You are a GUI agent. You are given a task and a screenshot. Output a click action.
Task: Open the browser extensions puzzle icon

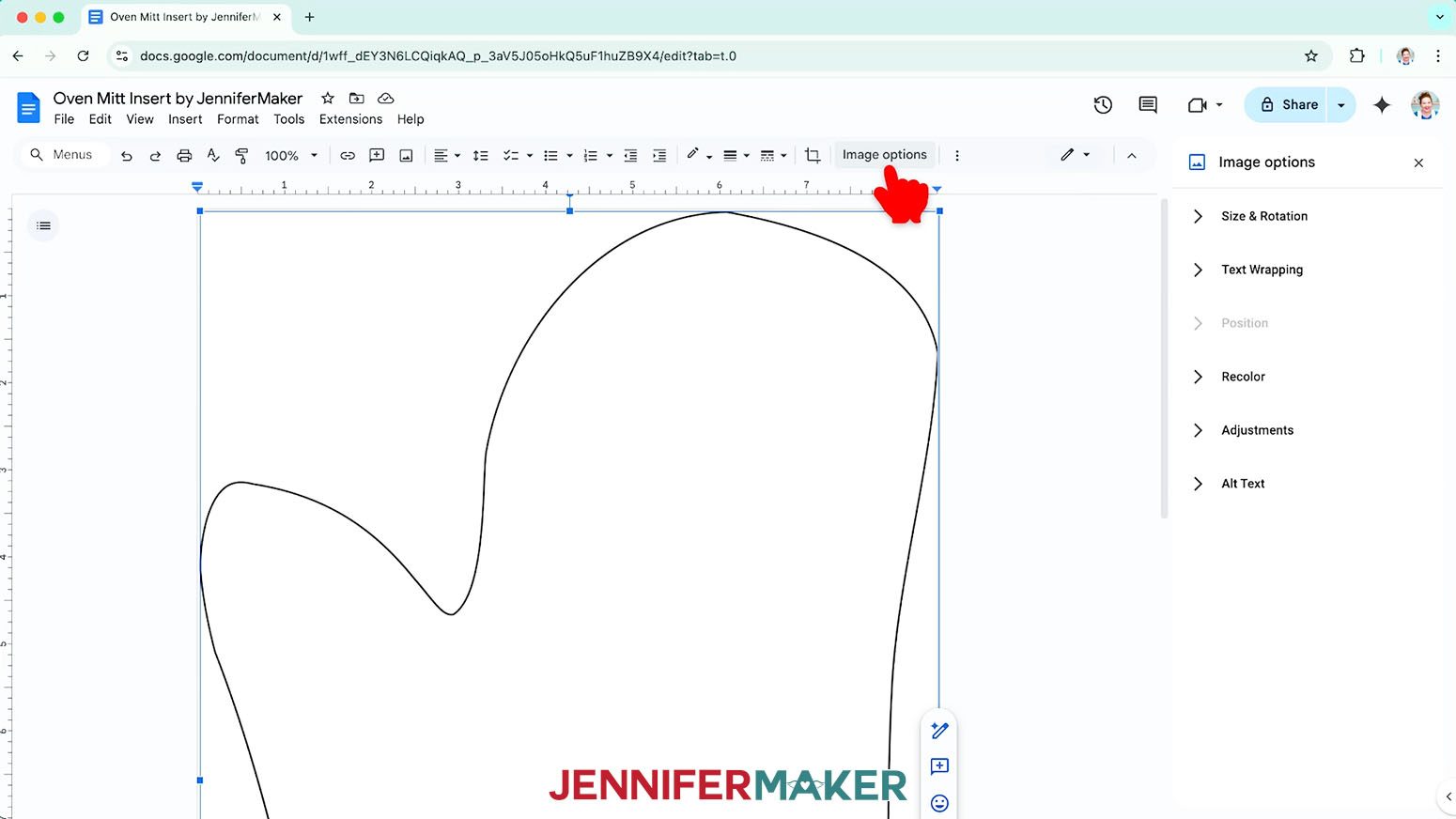point(1356,56)
